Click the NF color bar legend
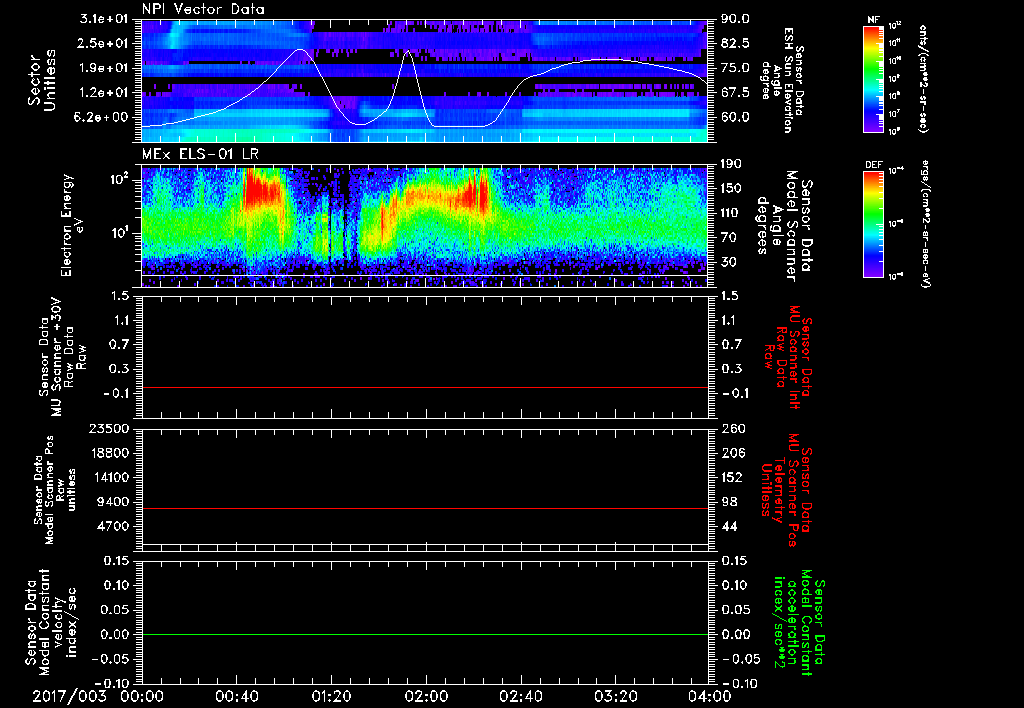The image size is (1024, 708). (x=873, y=79)
